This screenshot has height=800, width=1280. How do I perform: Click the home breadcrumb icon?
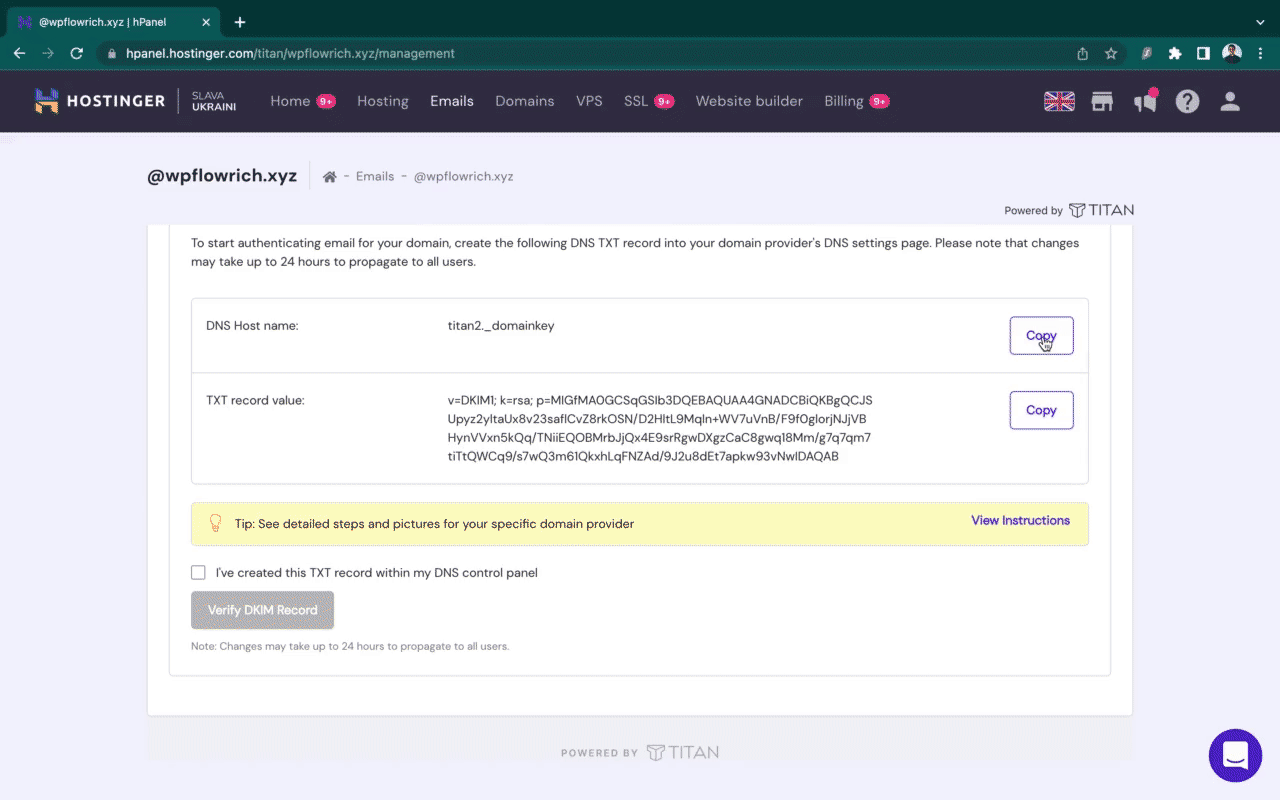(x=330, y=177)
